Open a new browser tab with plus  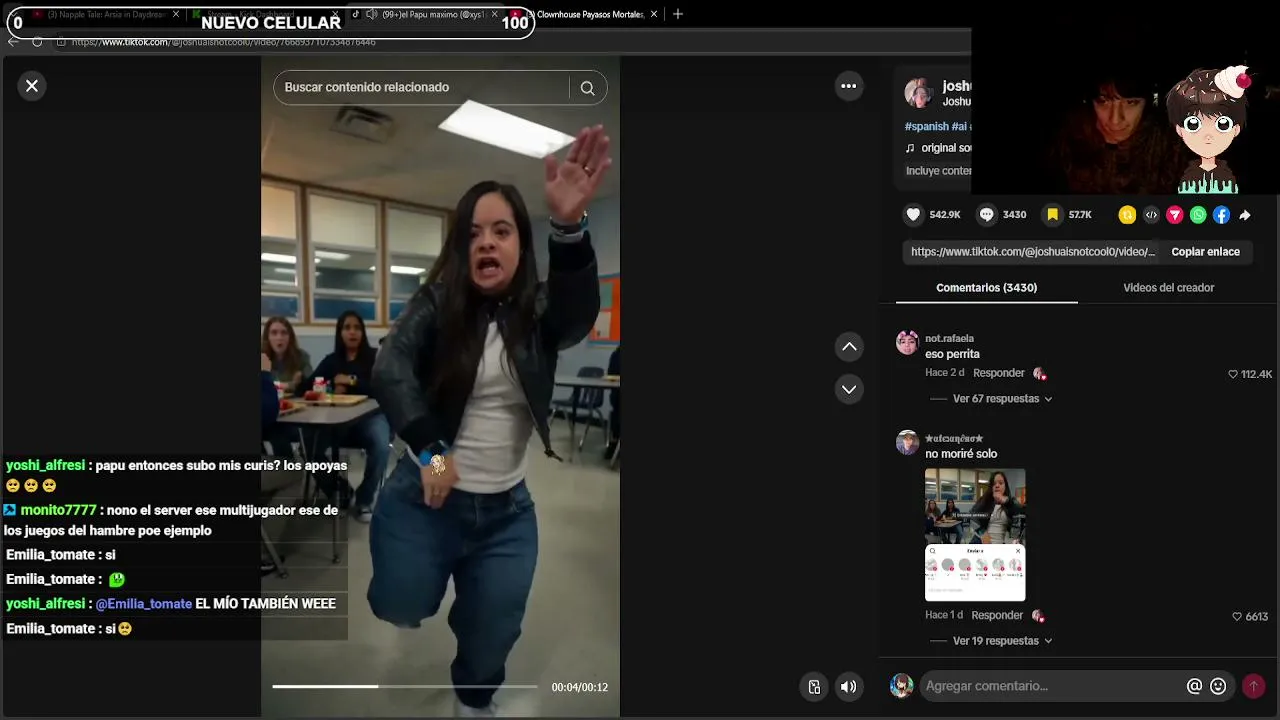(677, 14)
